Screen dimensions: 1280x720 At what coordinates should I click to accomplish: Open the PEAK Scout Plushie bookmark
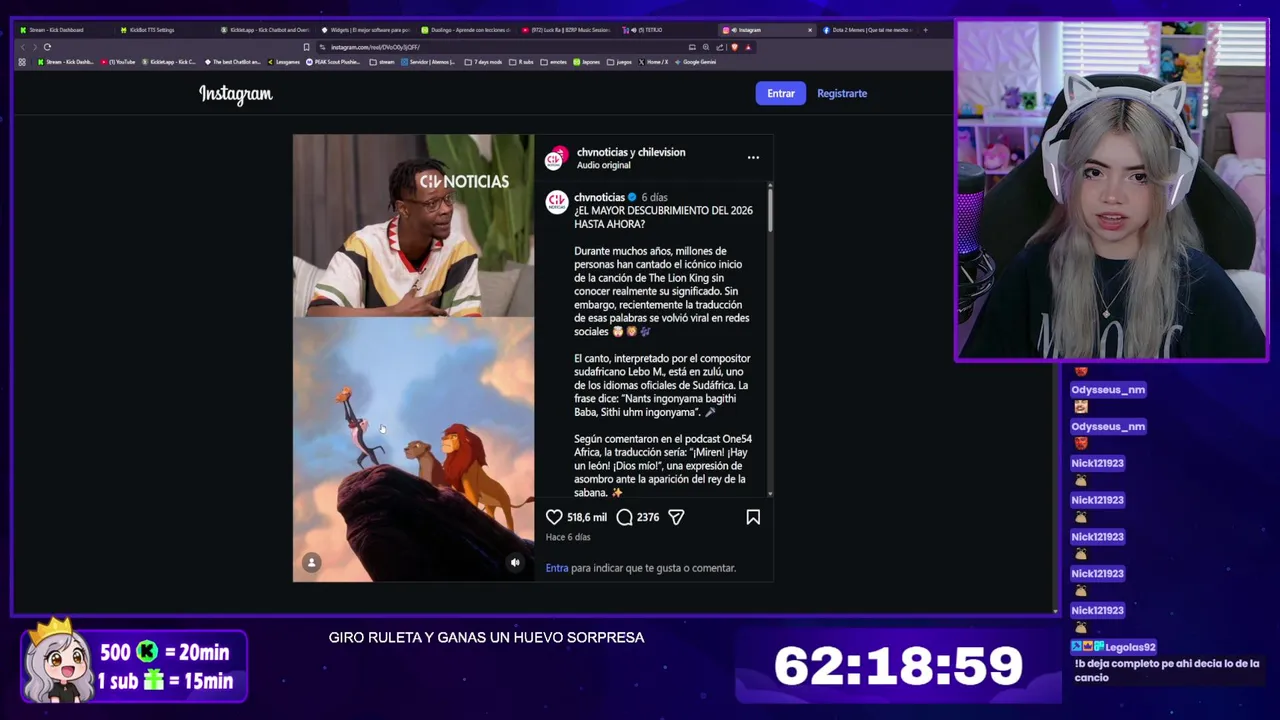click(334, 62)
